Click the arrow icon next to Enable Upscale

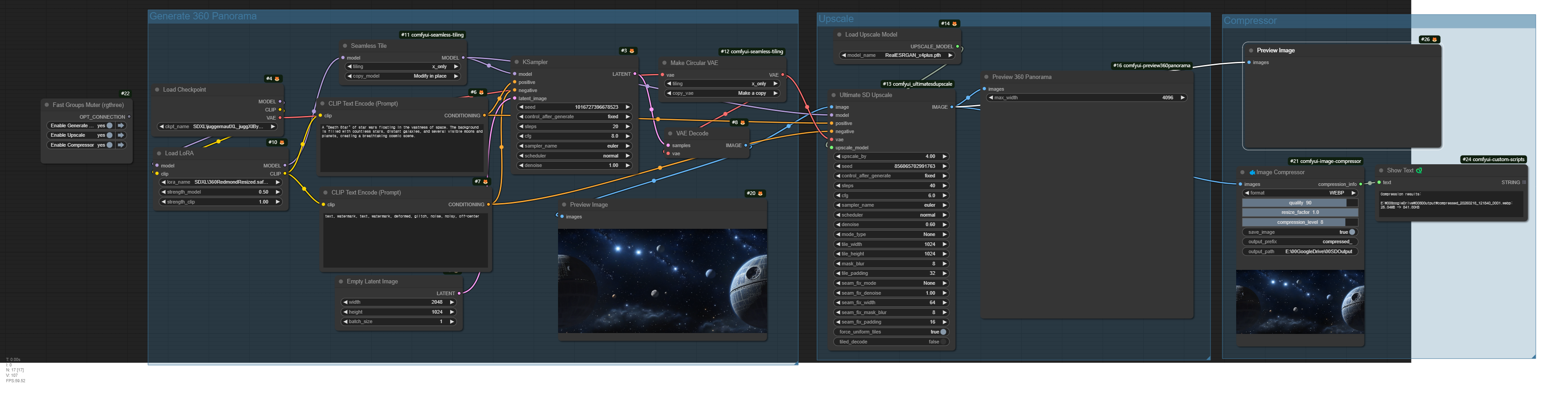(x=121, y=135)
